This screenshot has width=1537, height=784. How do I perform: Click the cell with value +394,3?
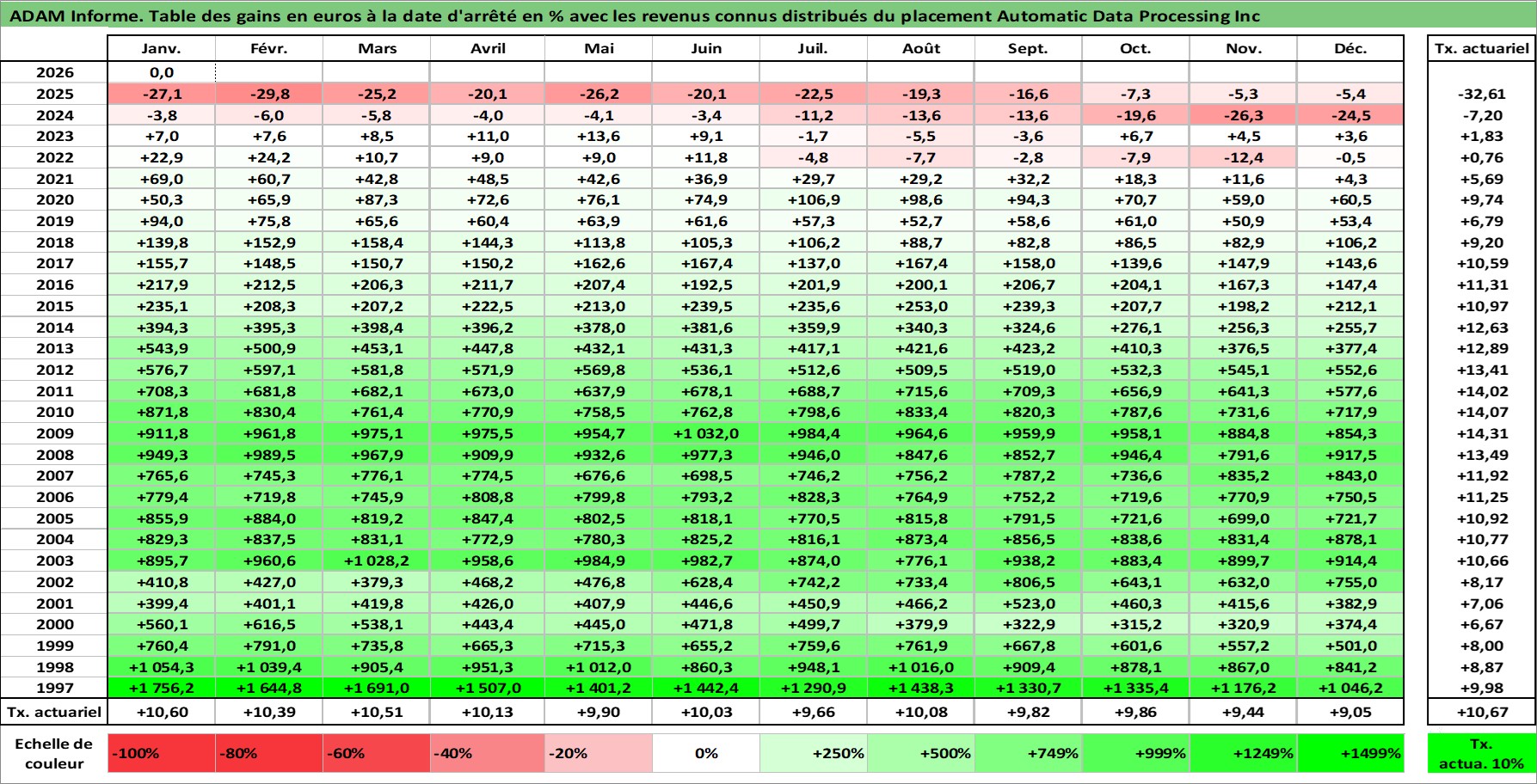(162, 328)
